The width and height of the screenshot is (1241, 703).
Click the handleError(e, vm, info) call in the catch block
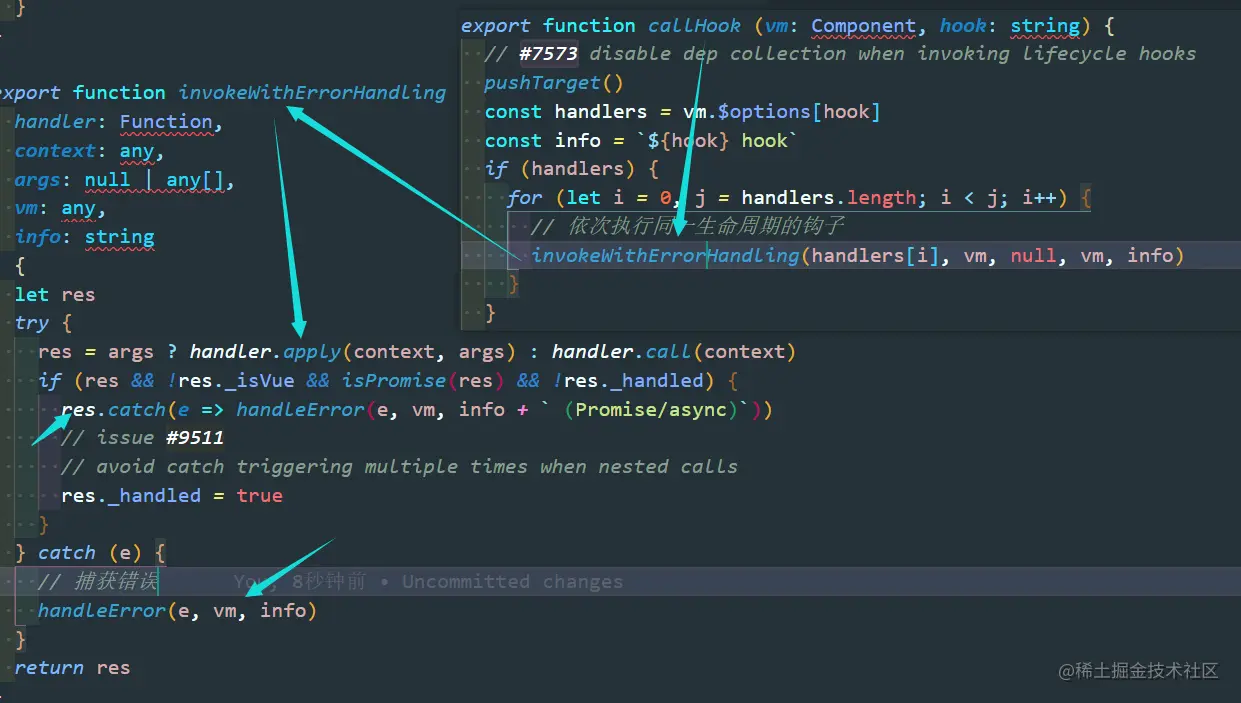click(x=177, y=611)
